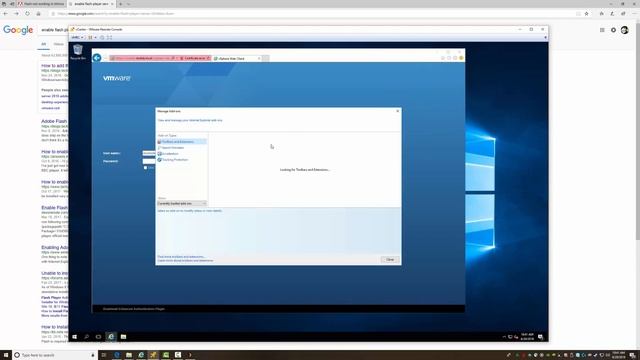This screenshot has height=360, width=640.
Task: Click Internet Explorer smiley feedback icon
Action: point(461,58)
